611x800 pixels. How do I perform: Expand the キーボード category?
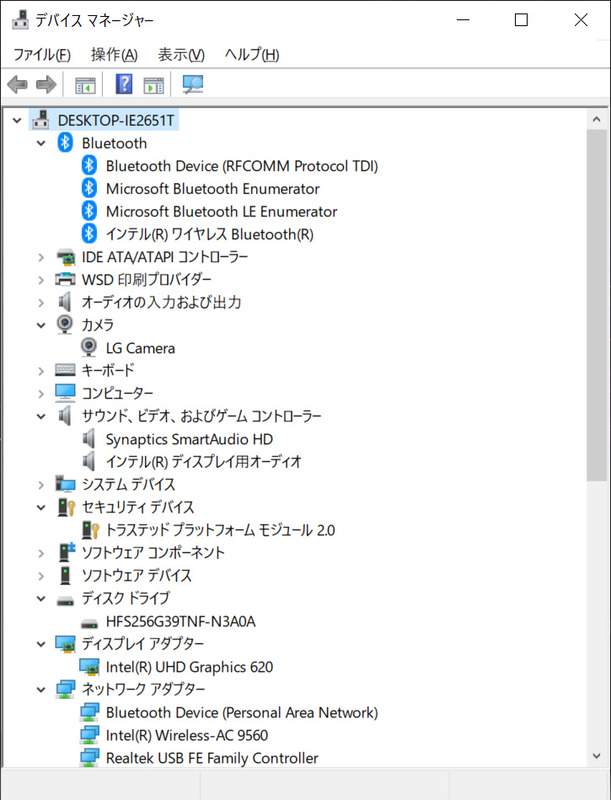(x=41, y=371)
